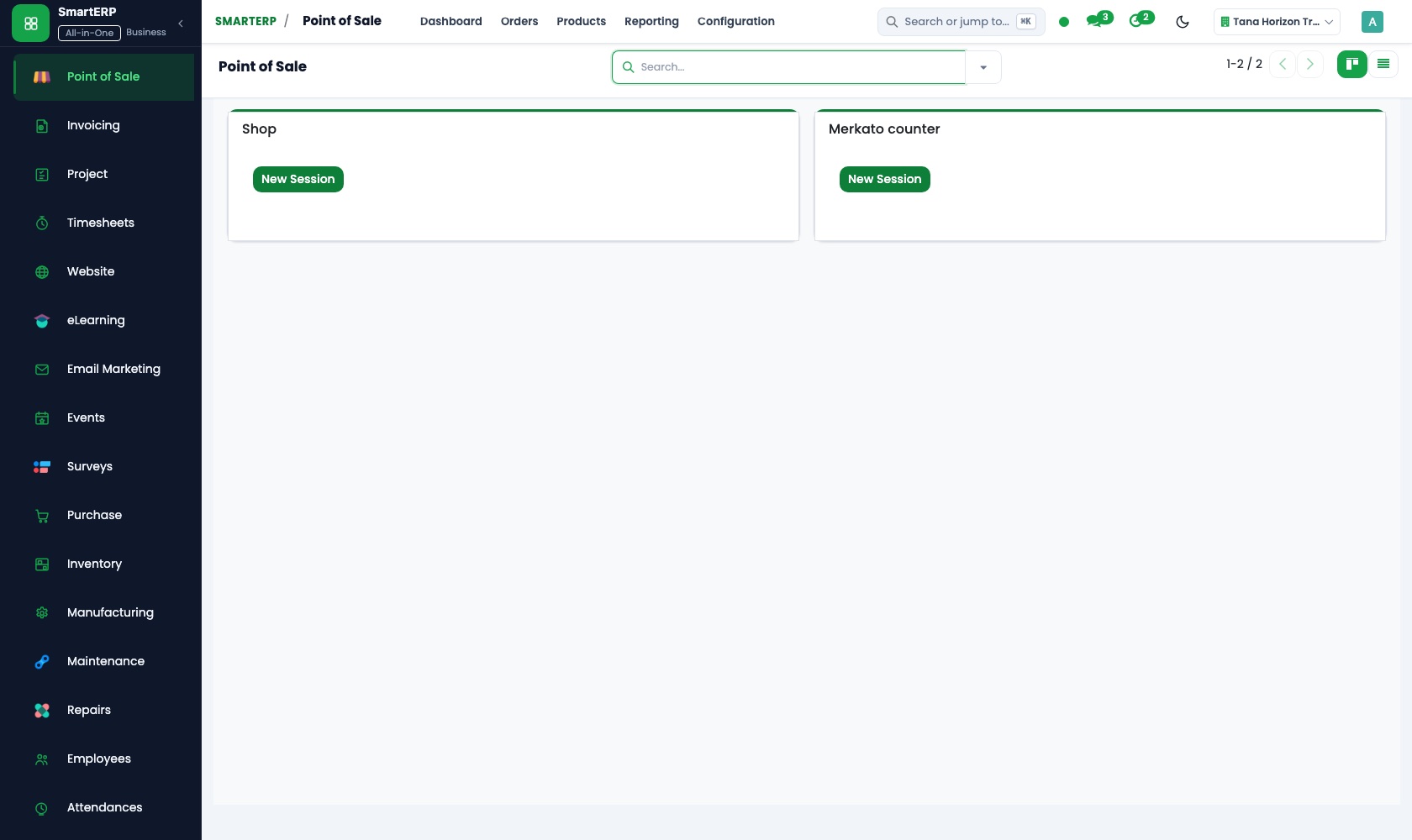
Task: Open the user avatar menu
Action: (1372, 22)
